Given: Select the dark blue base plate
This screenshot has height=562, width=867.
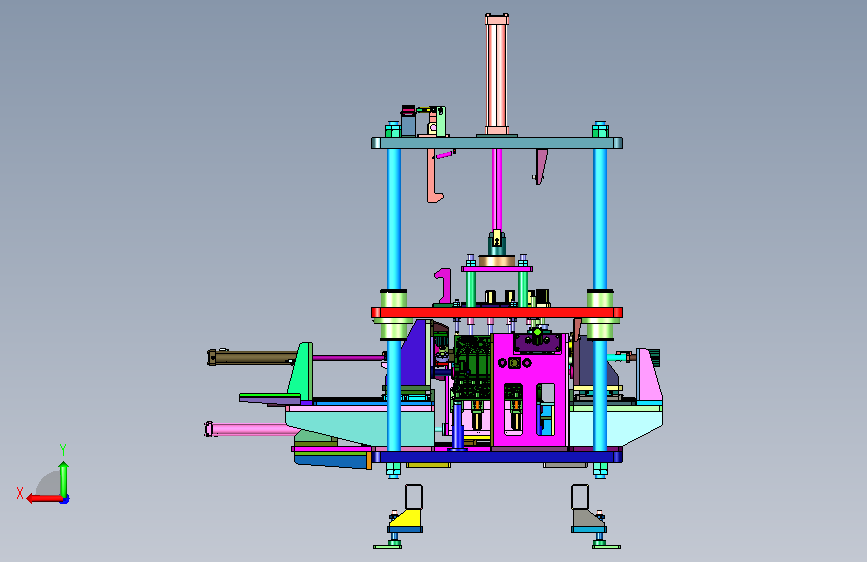Looking at the screenshot, I should tap(497, 457).
